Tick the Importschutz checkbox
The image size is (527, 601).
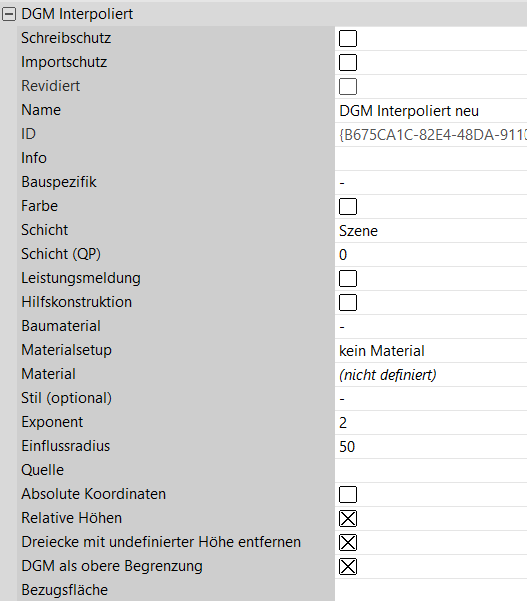pos(348,62)
